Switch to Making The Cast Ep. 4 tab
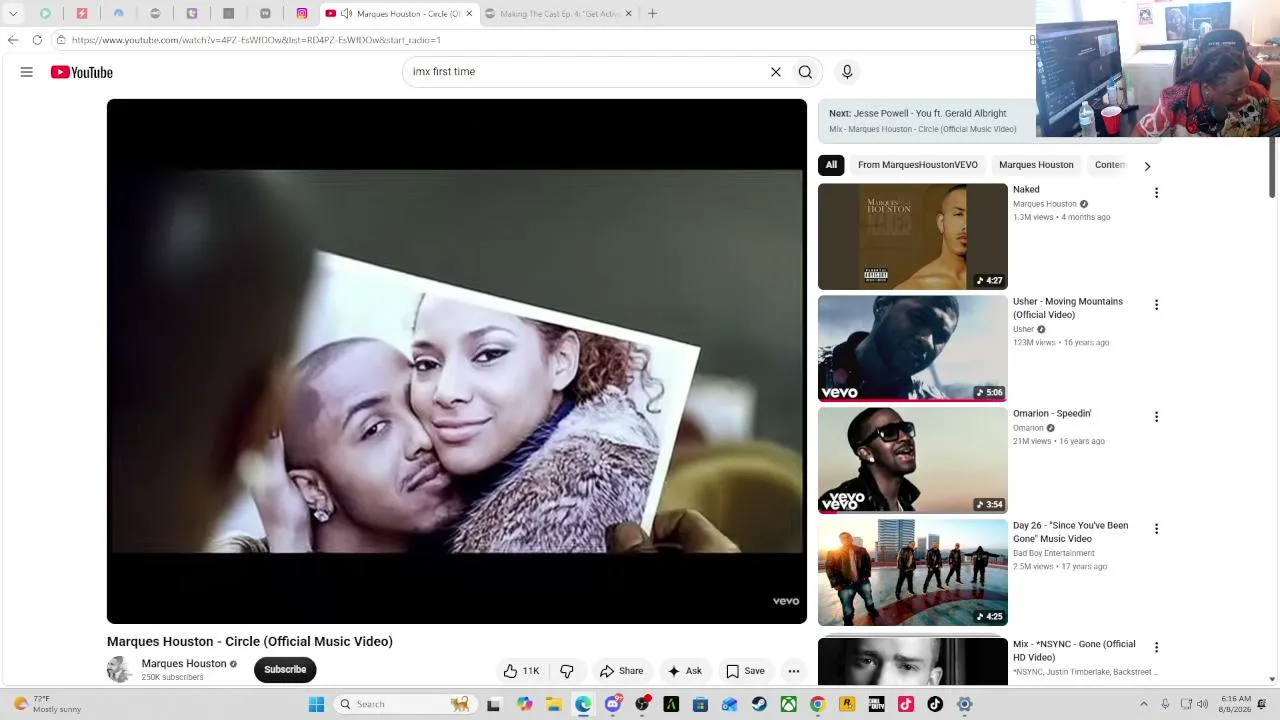Viewport: 1280px width, 720px height. click(x=560, y=14)
